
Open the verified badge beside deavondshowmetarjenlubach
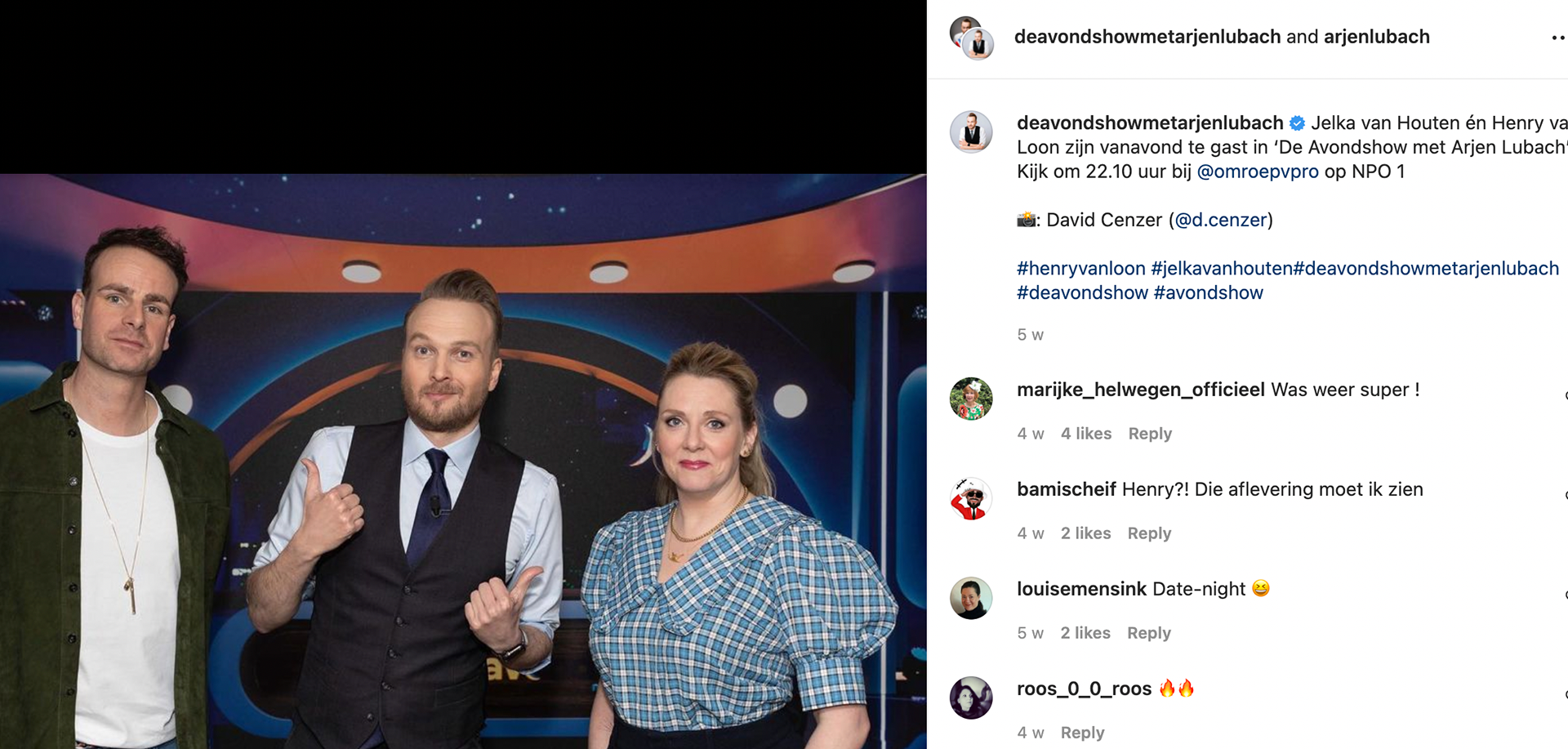tap(1297, 123)
